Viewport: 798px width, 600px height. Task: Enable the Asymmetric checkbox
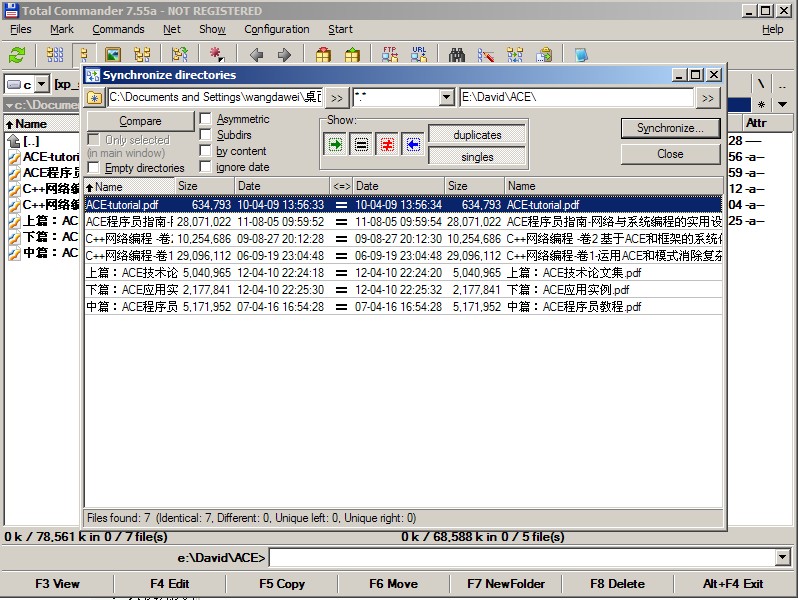[205, 119]
